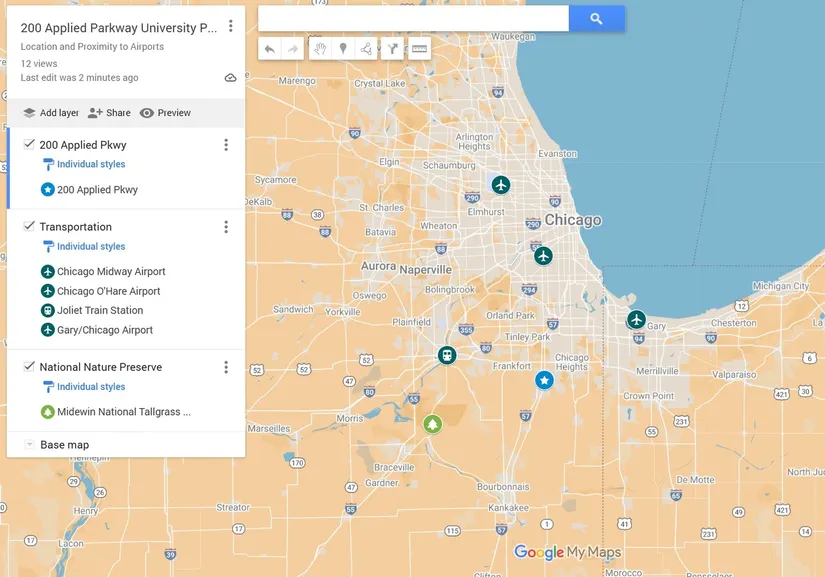
Task: Select the draw a line tool
Action: point(367,49)
